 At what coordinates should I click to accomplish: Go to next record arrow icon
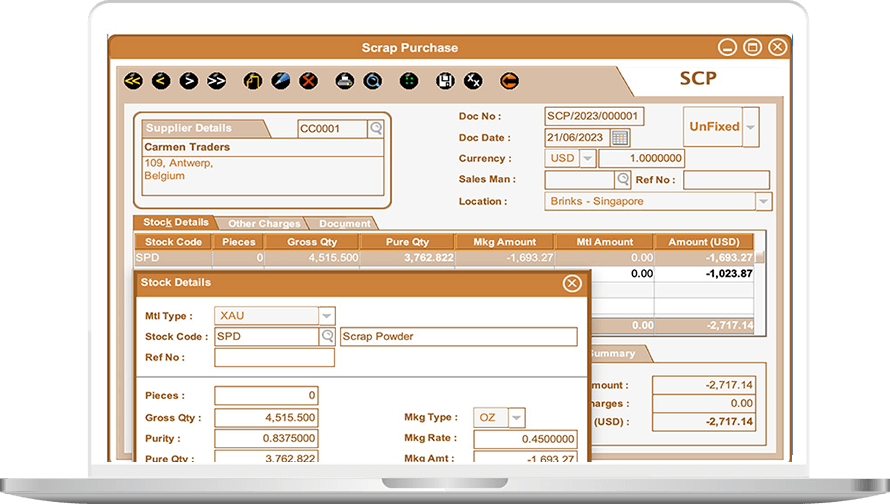pyautogui.click(x=189, y=81)
